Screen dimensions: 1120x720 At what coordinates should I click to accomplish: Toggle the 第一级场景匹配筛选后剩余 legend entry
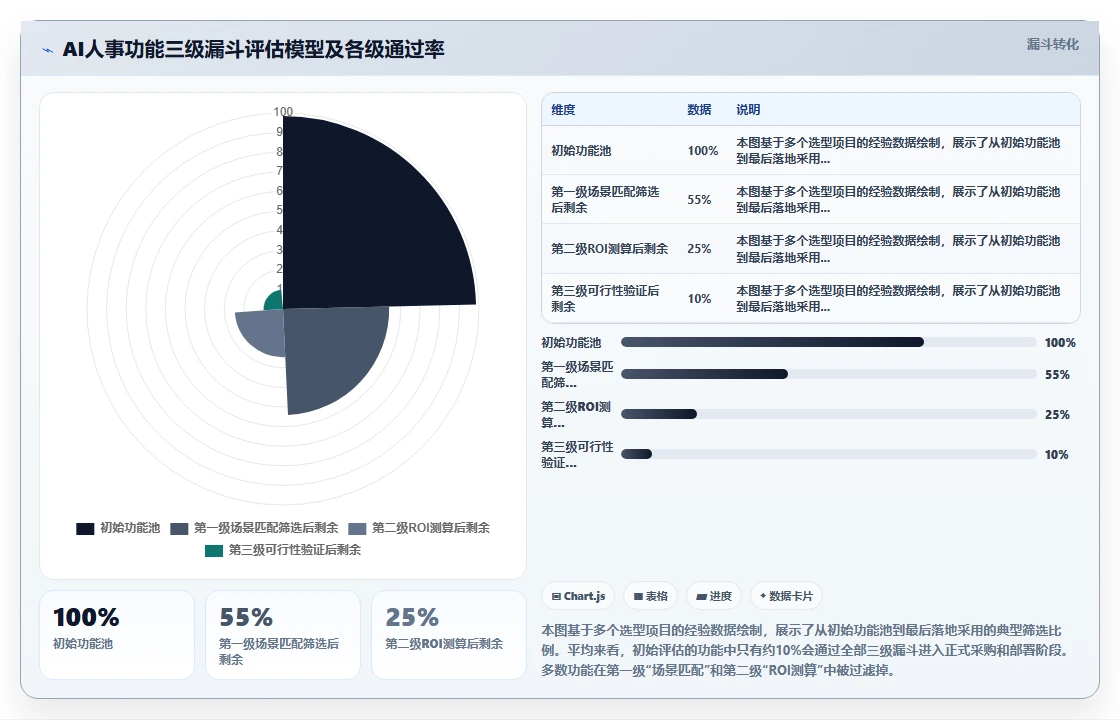pos(254,528)
